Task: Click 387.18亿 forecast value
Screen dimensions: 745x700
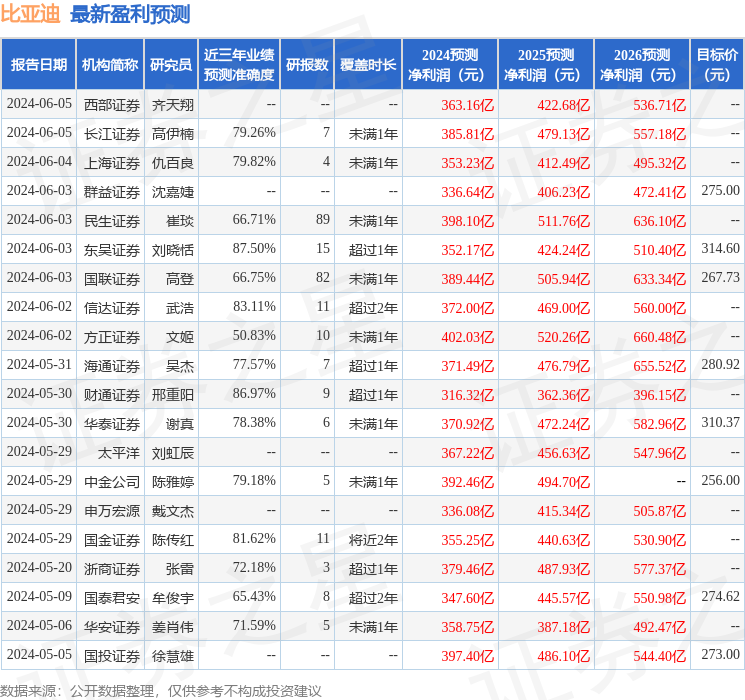Action: coord(564,627)
